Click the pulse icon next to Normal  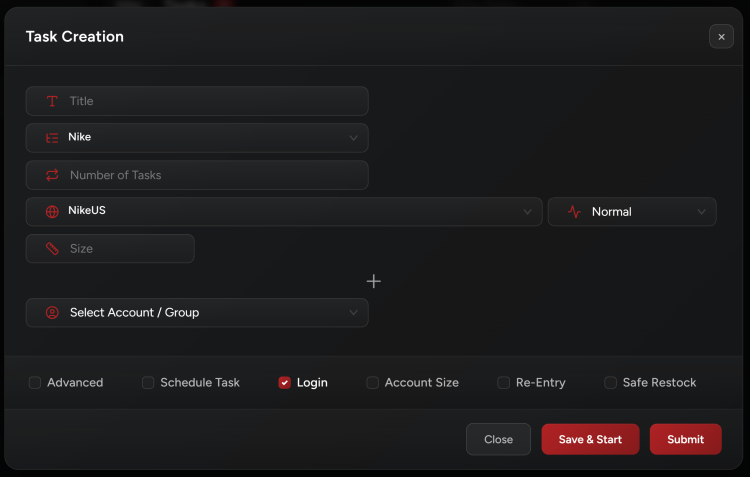574,212
